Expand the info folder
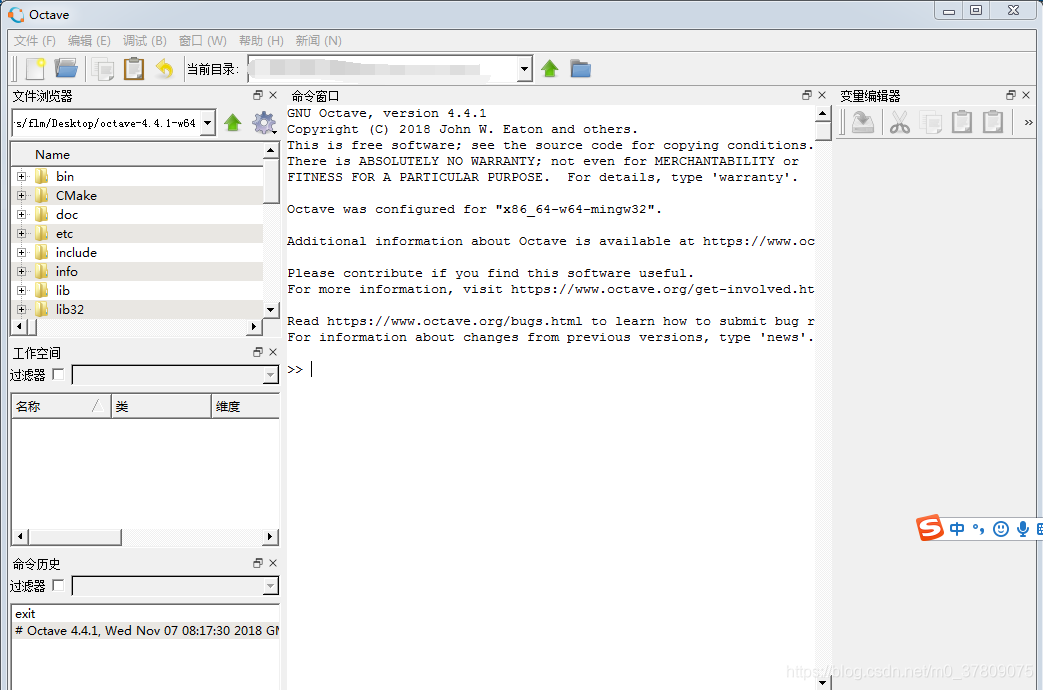 click(22, 271)
